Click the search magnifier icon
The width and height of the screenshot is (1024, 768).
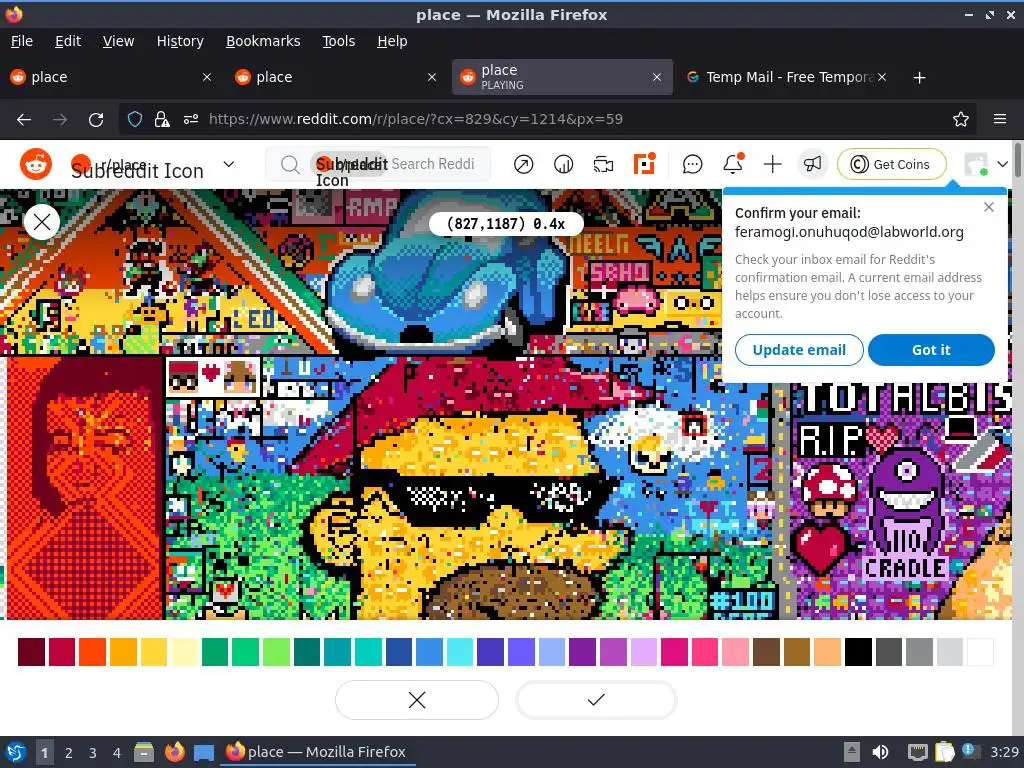tap(290, 165)
